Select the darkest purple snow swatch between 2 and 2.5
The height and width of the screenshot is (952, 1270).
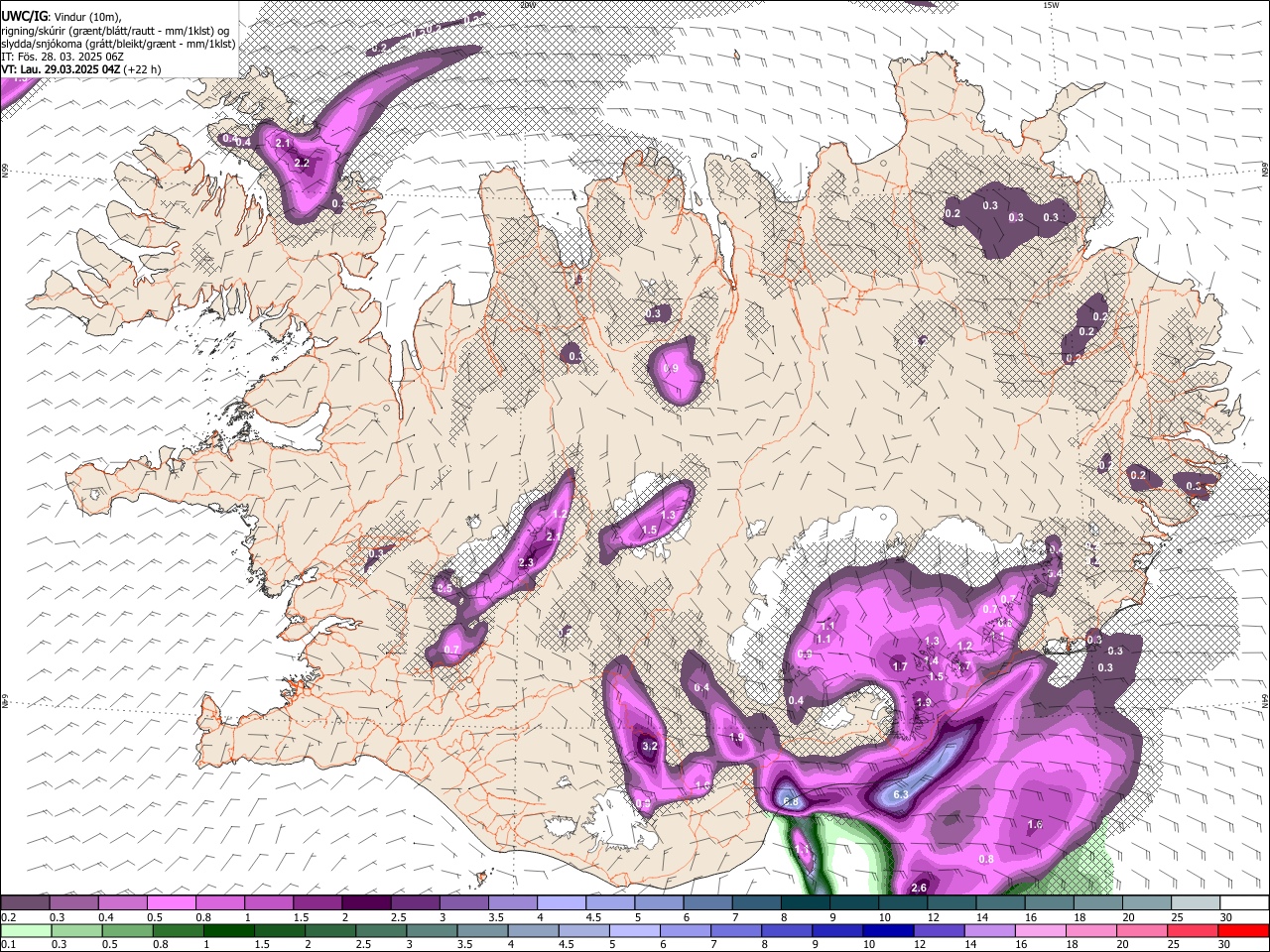click(367, 903)
